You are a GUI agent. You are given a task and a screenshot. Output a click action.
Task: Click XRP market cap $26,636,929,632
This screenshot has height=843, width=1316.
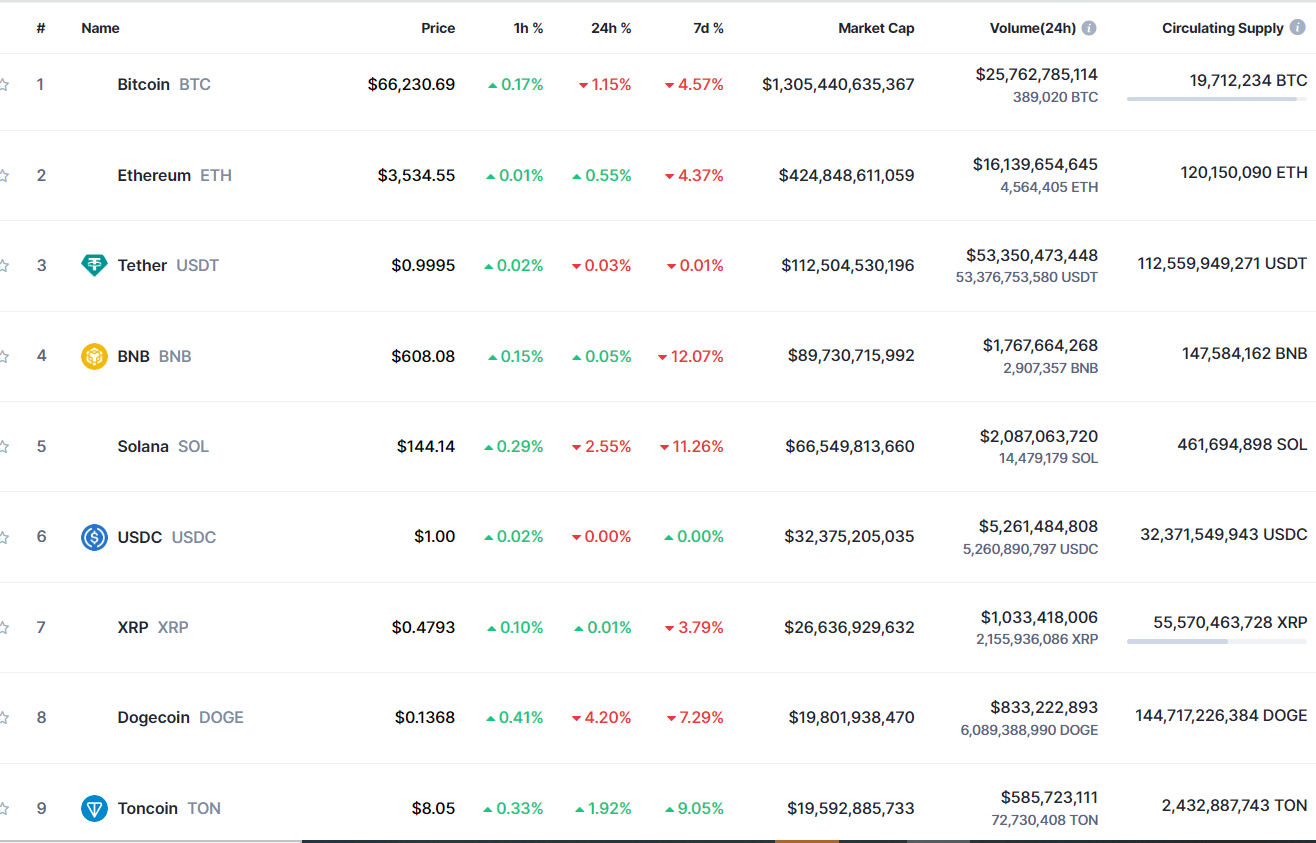[x=849, y=627]
